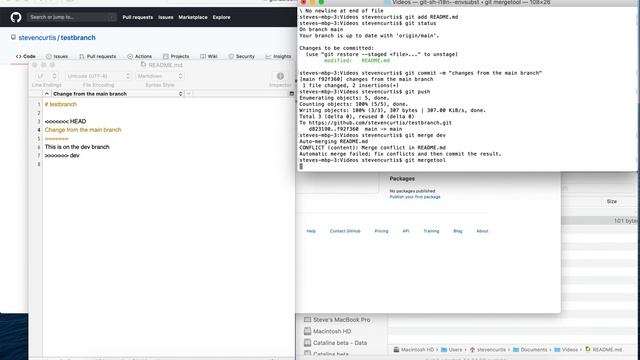Click the terminal cursor block

301,167
